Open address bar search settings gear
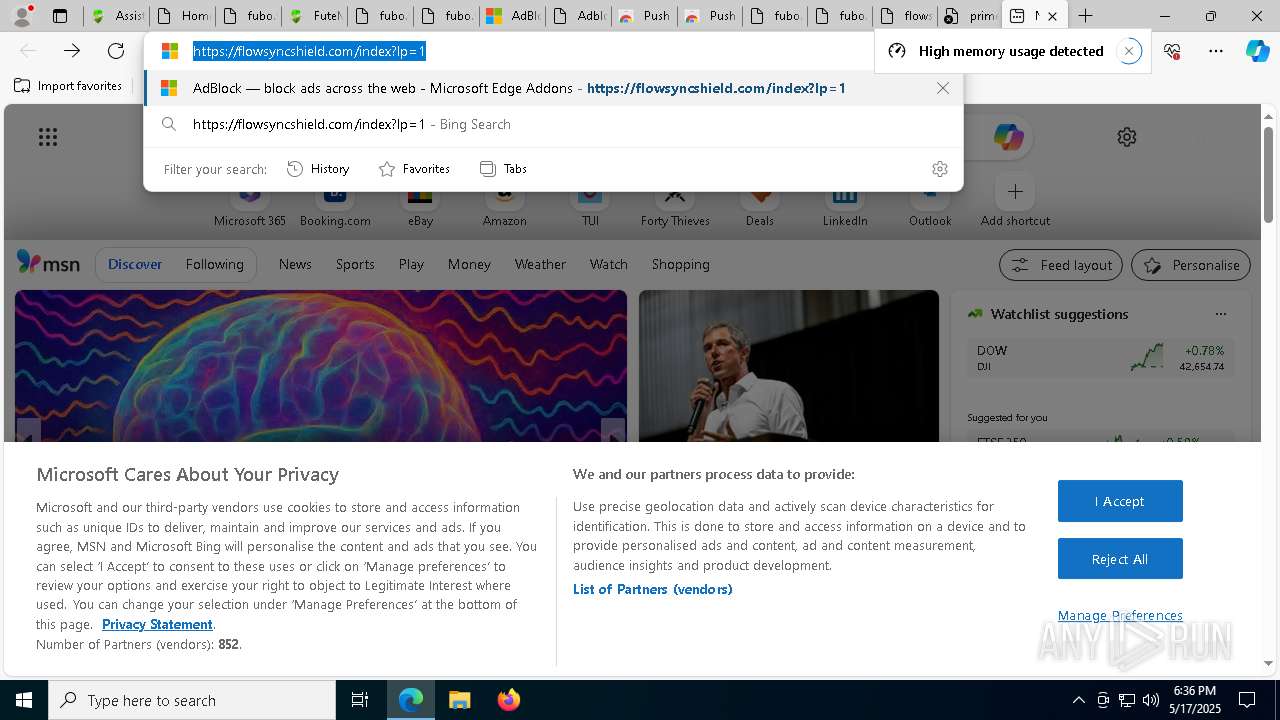Screen dimensions: 1280x720 pyautogui.click(x=939, y=169)
